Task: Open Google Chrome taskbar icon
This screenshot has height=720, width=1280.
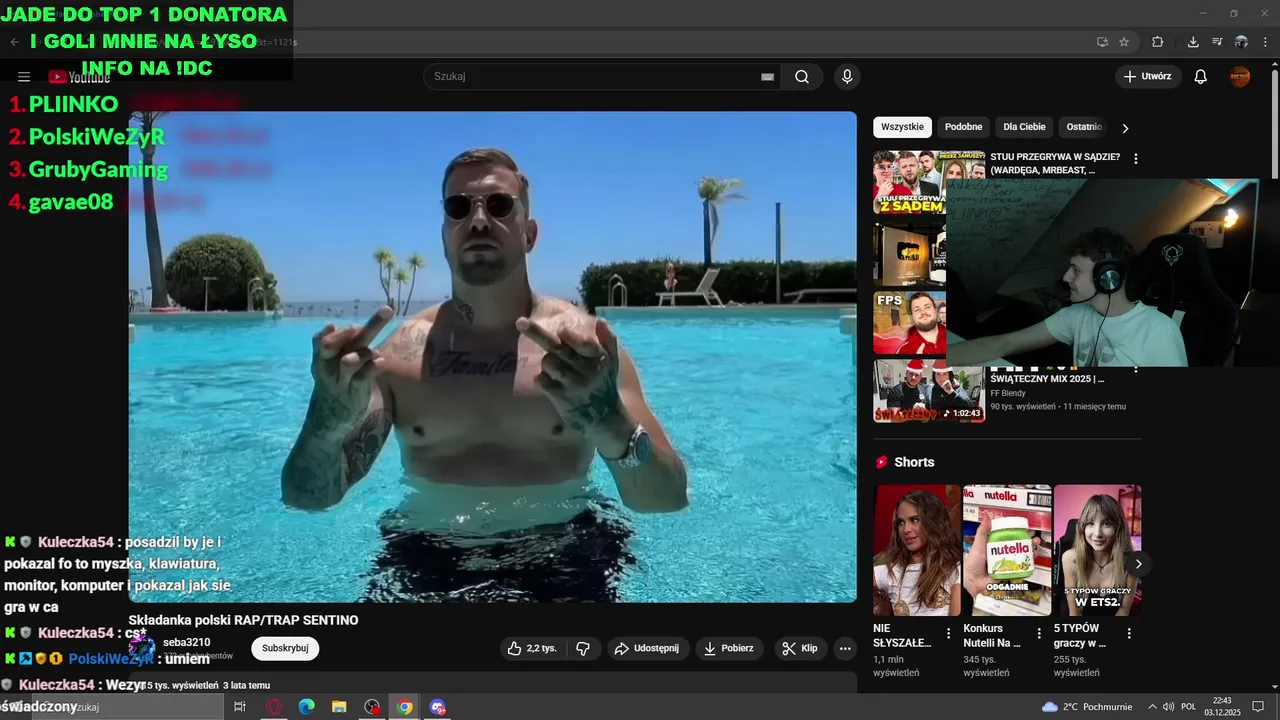Action: pos(405,707)
